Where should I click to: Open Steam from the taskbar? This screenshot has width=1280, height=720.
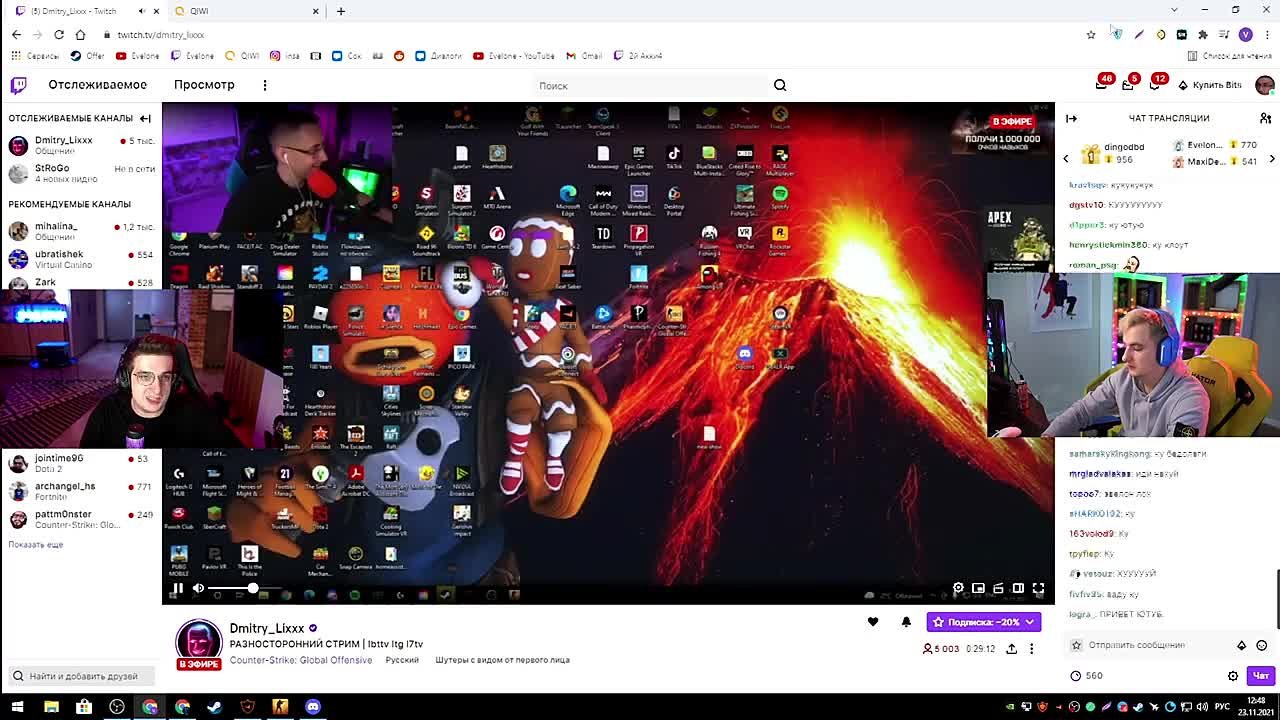[215, 707]
